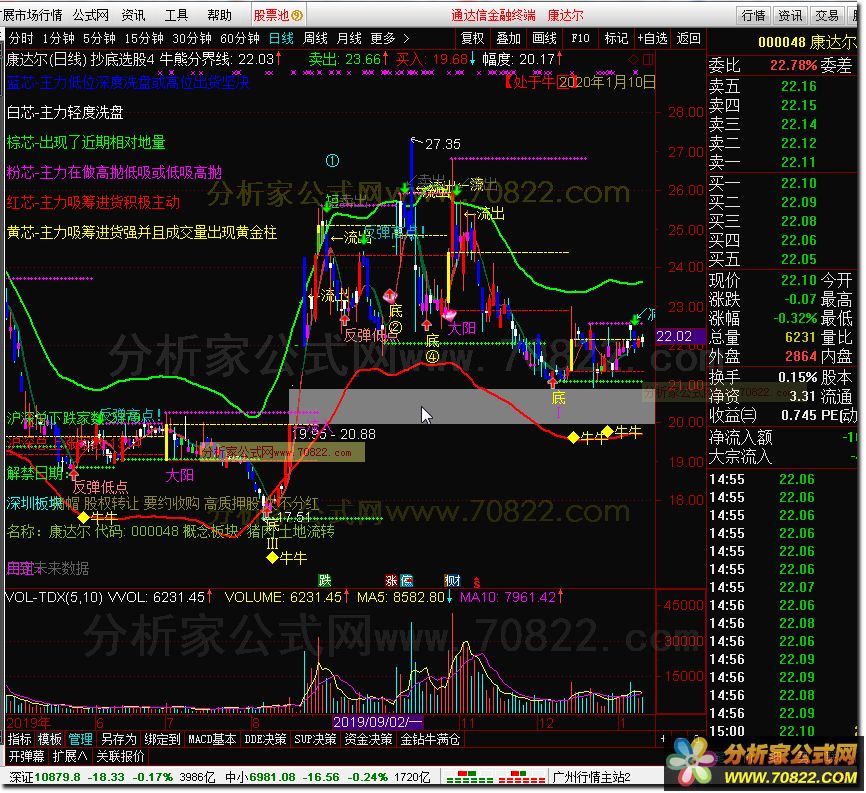Add stock via +自选 button

pos(652,38)
